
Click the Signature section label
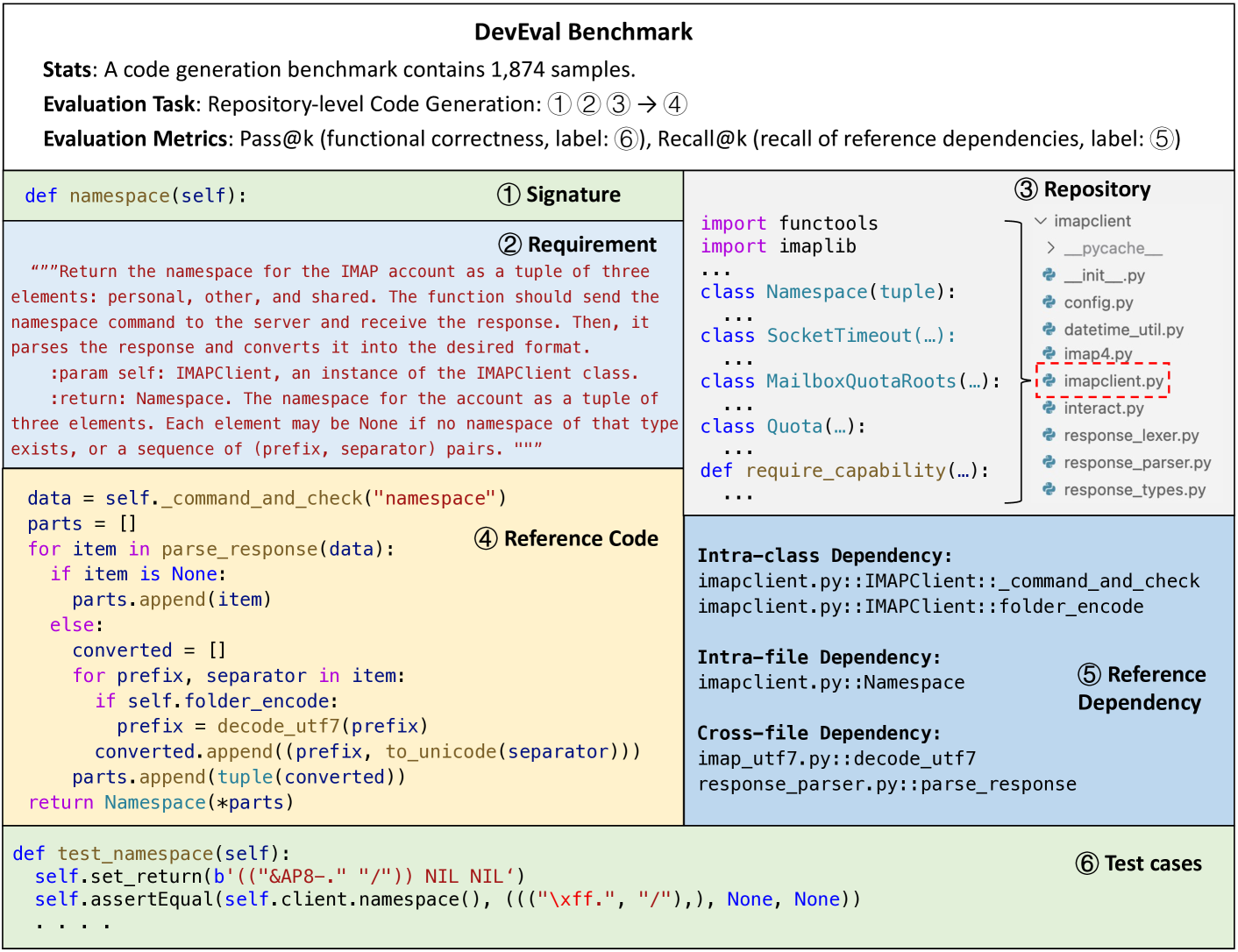coord(573,195)
